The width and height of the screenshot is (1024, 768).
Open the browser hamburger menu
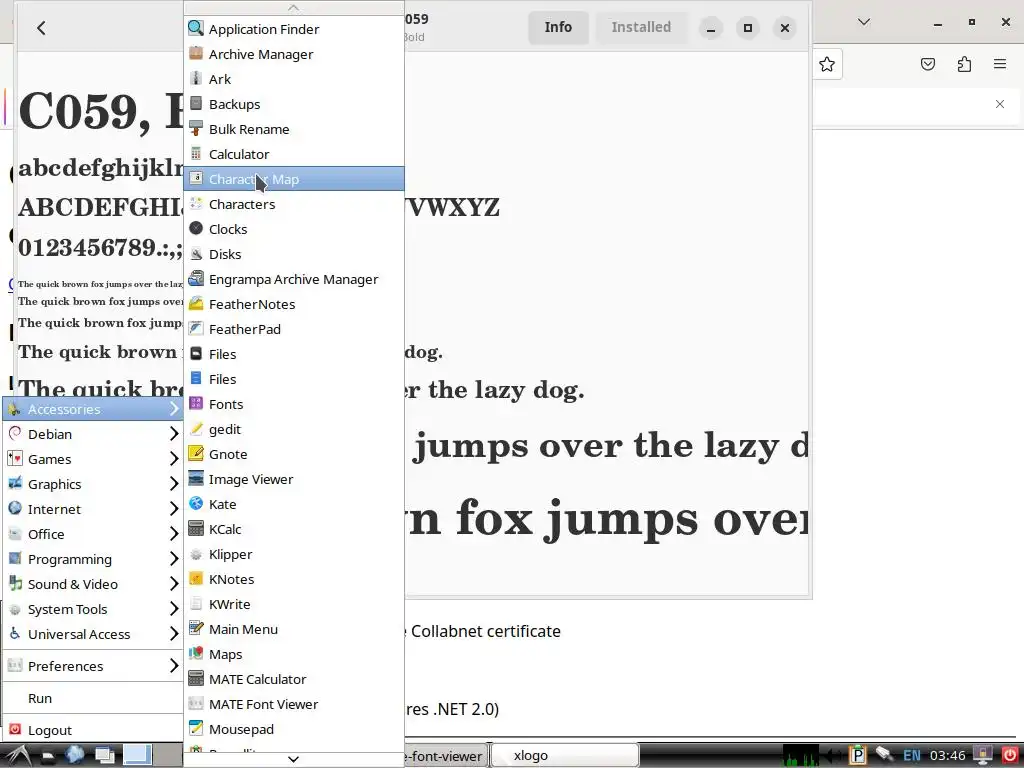click(x=1000, y=64)
